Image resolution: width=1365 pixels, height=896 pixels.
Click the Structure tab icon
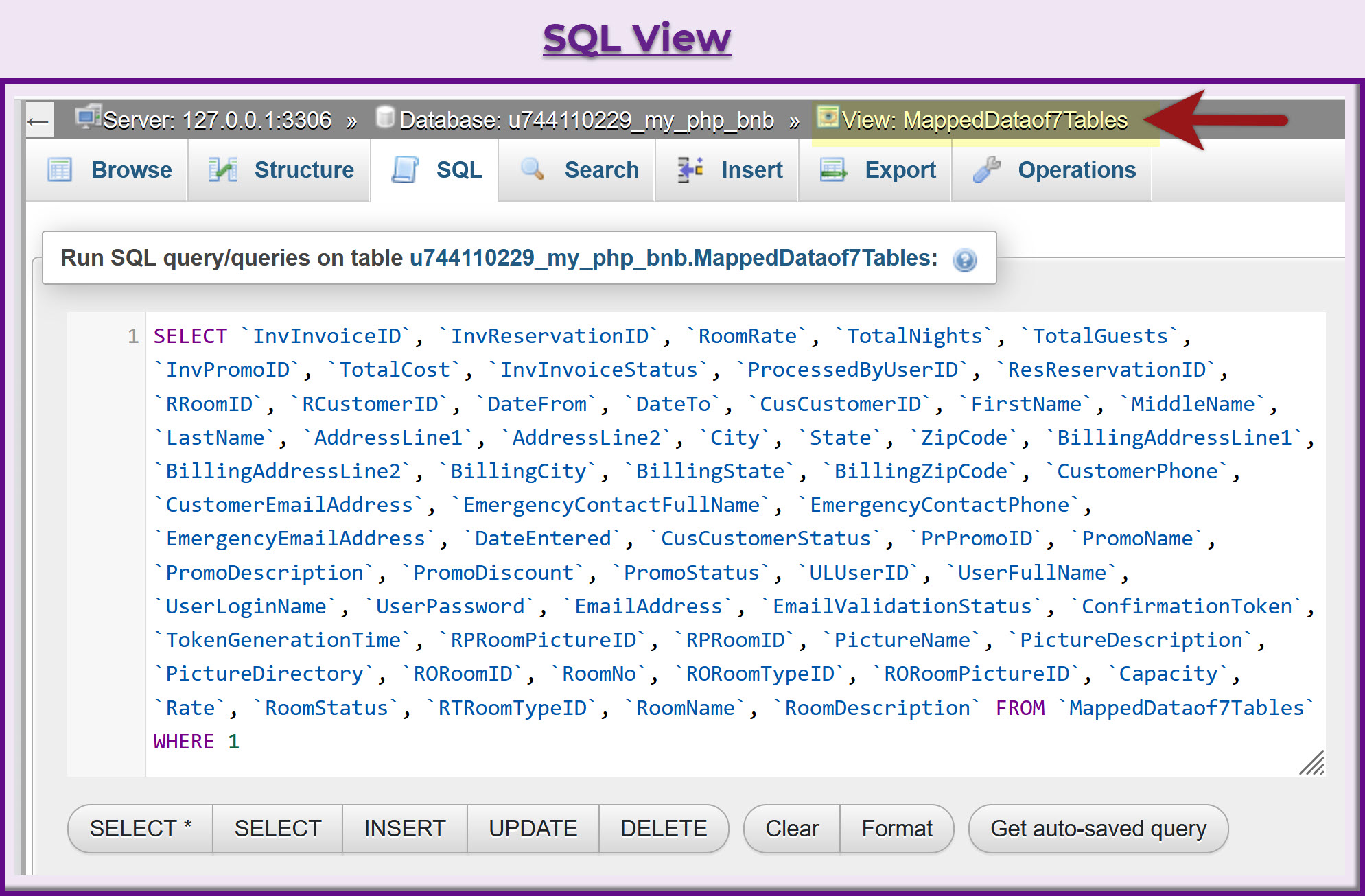pyautogui.click(x=222, y=169)
